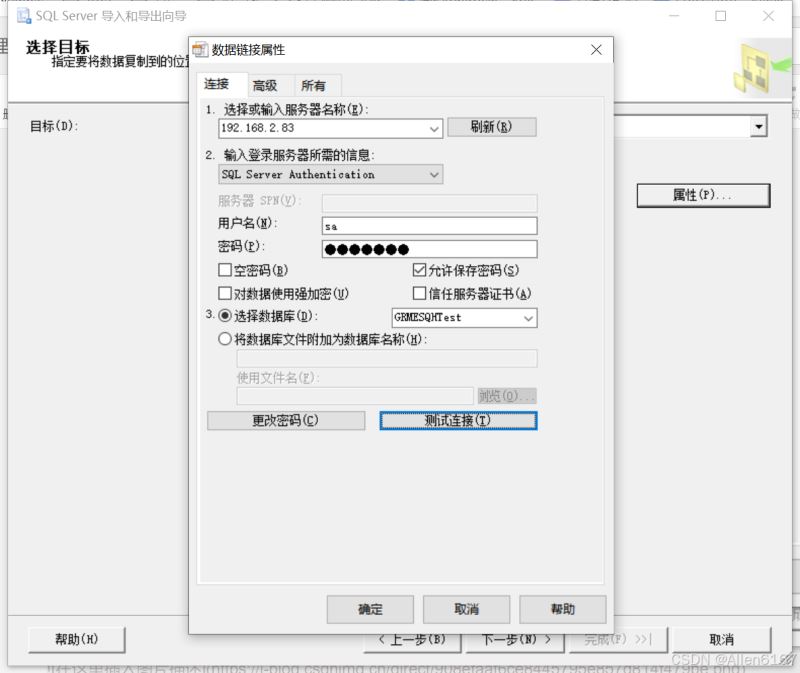Screen dimensions: 800x673
Task: Click the SQL Server wizard title bar icon
Action: click(24, 16)
